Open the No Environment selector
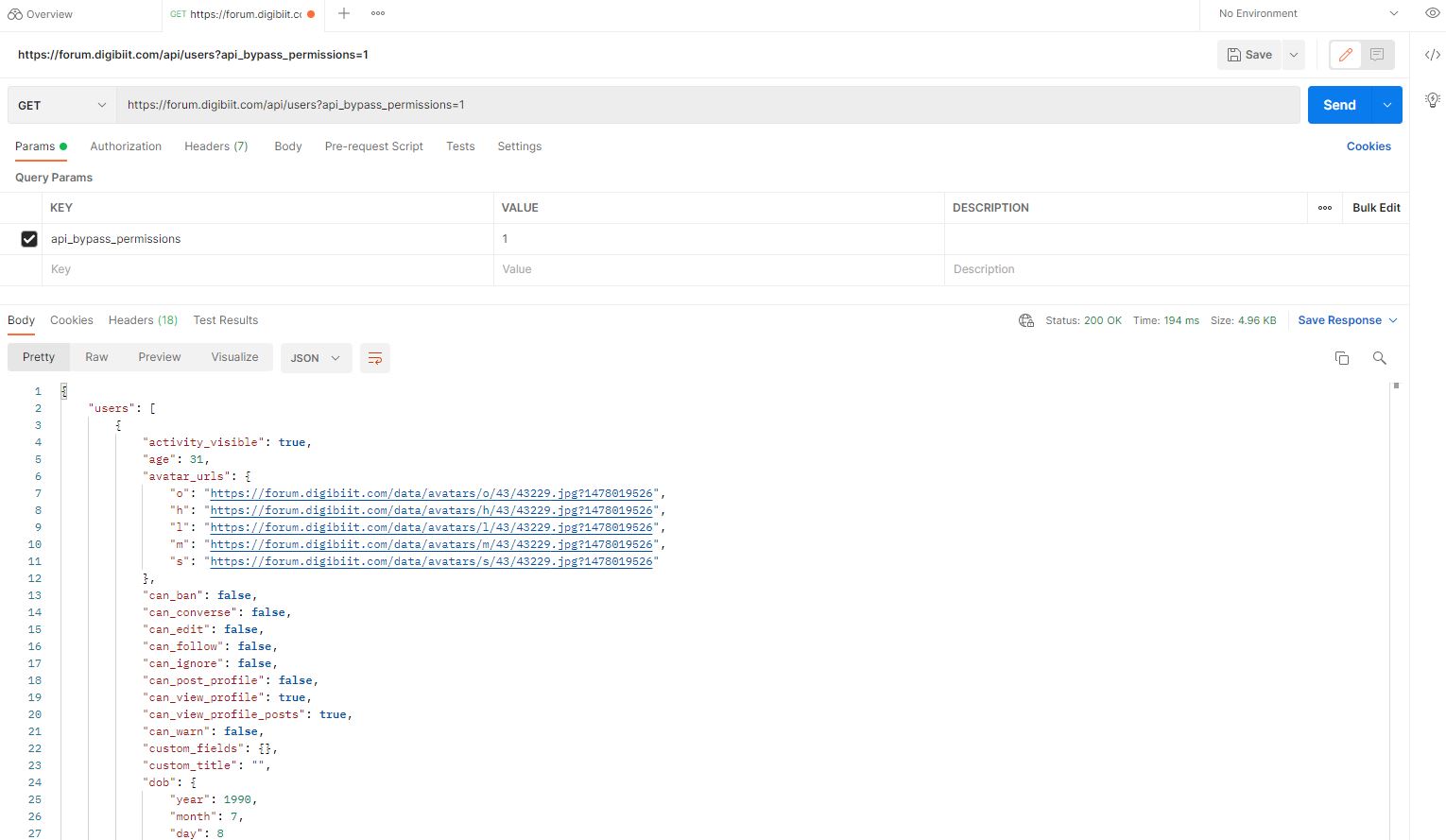The height and width of the screenshot is (840, 1446). pos(1308,13)
